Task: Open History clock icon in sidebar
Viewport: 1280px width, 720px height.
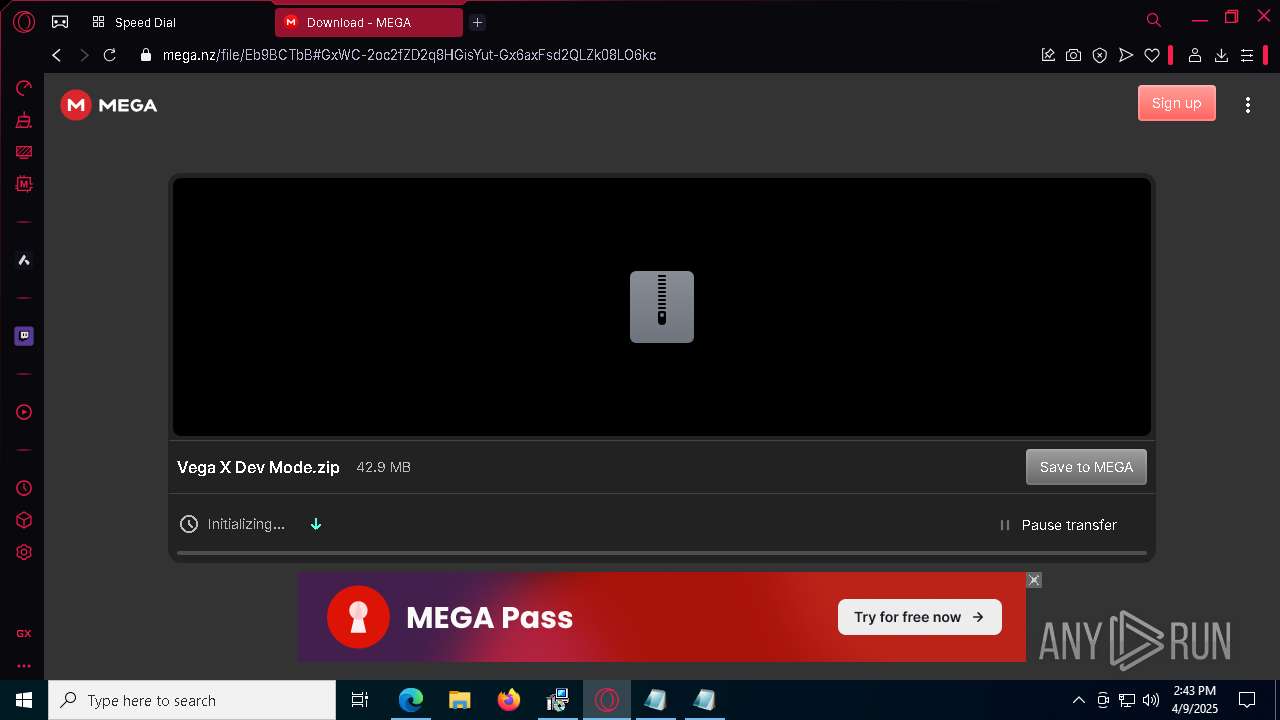Action: tap(24, 488)
